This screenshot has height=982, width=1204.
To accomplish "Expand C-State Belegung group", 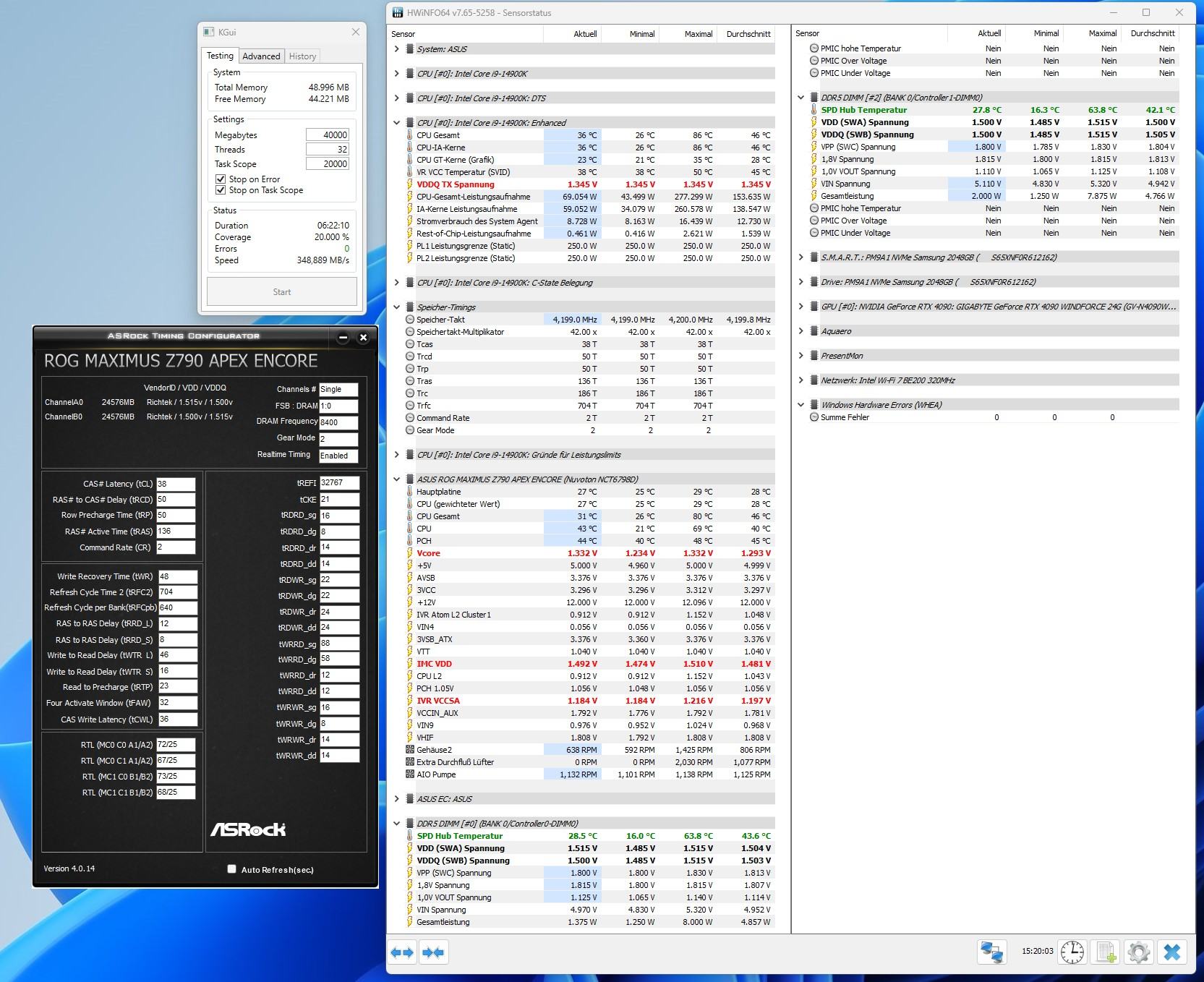I will (396, 283).
